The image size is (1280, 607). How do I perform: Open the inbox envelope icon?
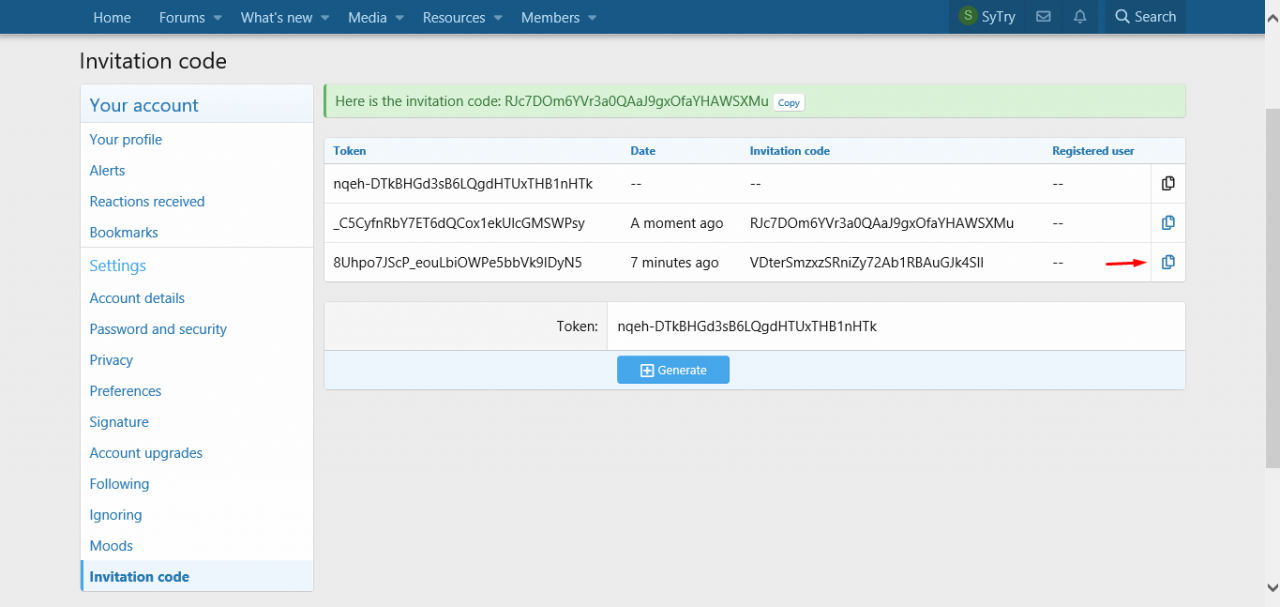click(x=1043, y=17)
